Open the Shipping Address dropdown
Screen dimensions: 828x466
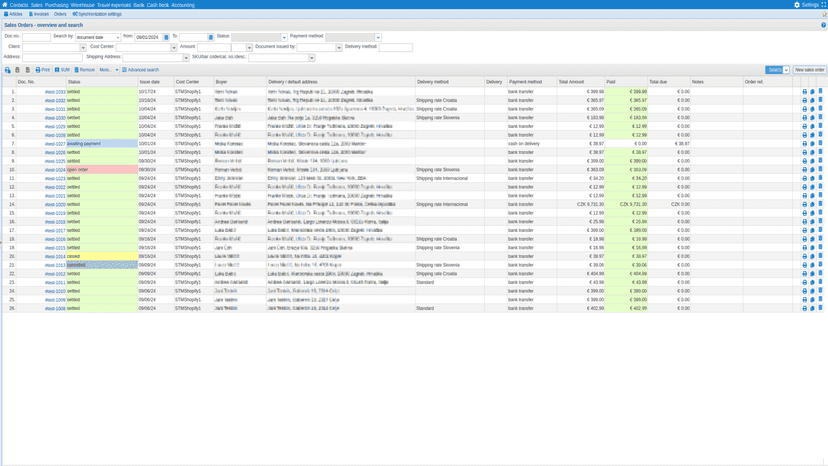186,58
